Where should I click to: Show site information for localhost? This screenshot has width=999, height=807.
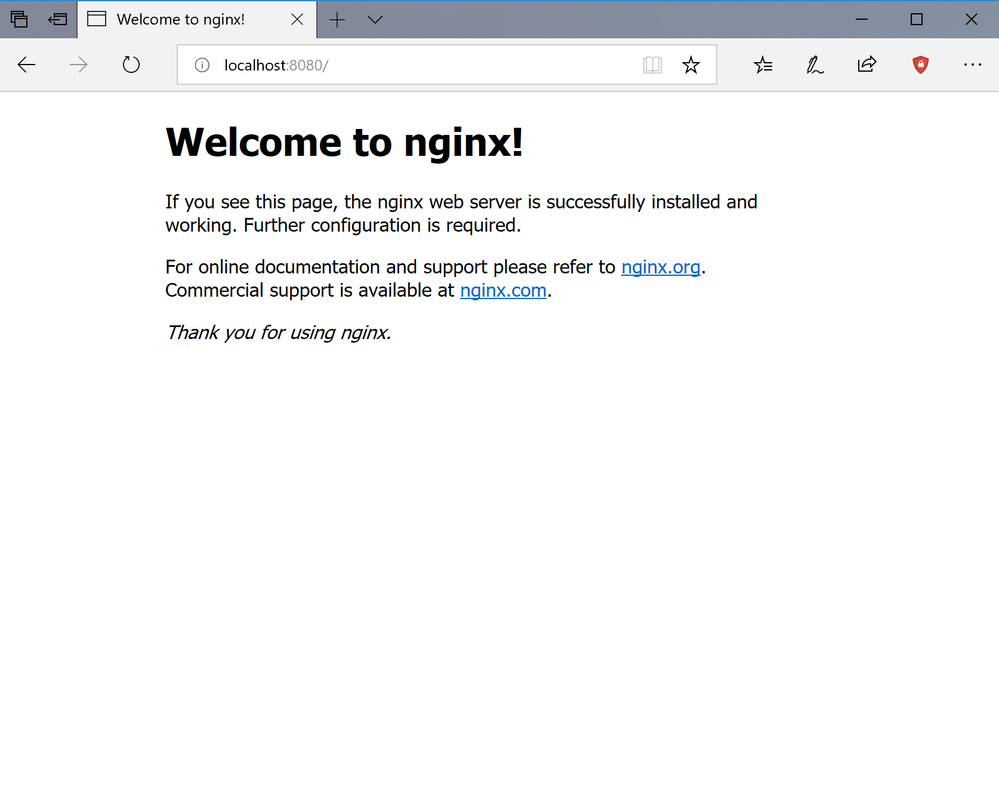[202, 65]
